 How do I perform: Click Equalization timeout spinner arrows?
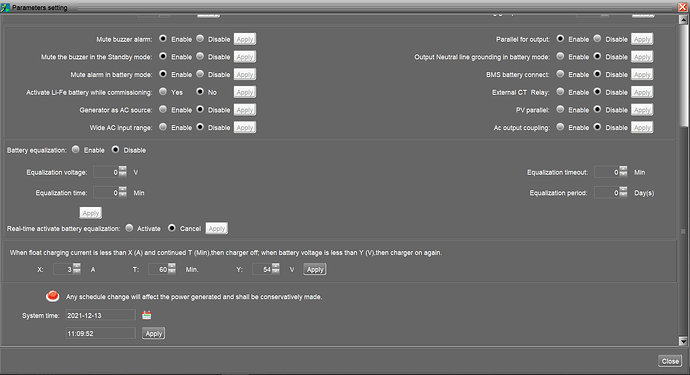point(624,171)
